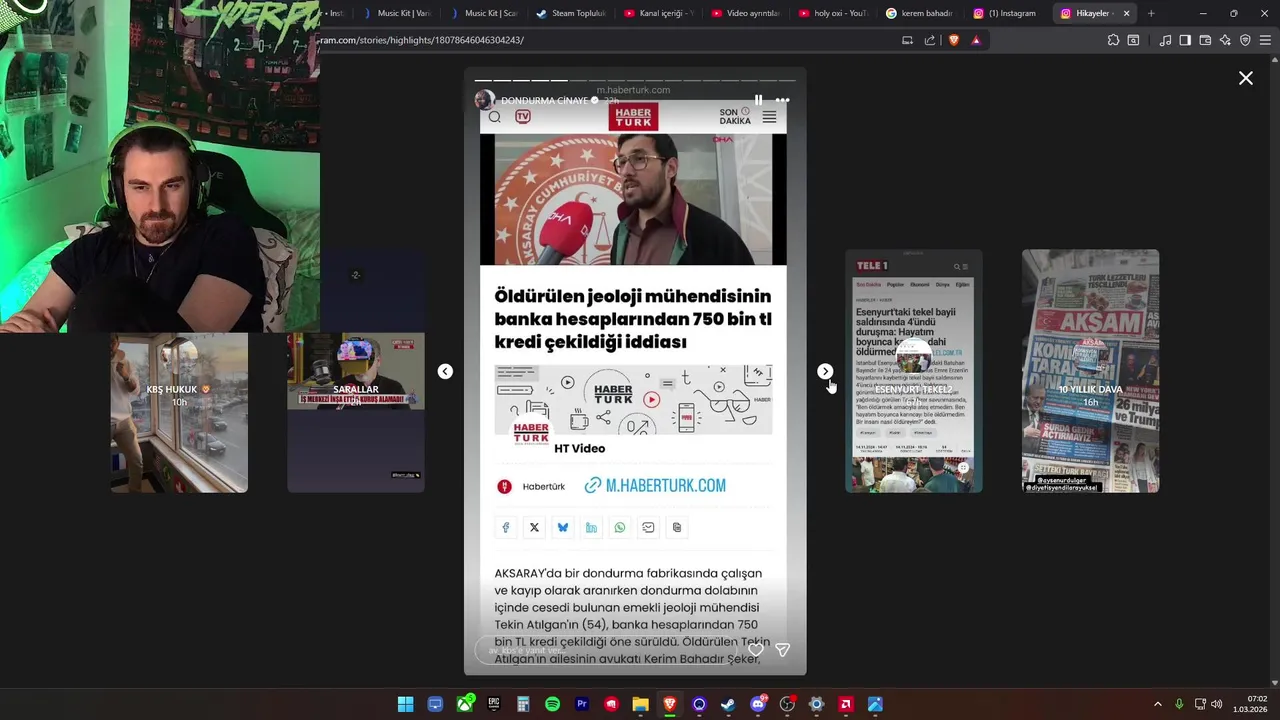Open the ESENYURT TEKEL2 story thumbnail

pyautogui.click(x=914, y=371)
